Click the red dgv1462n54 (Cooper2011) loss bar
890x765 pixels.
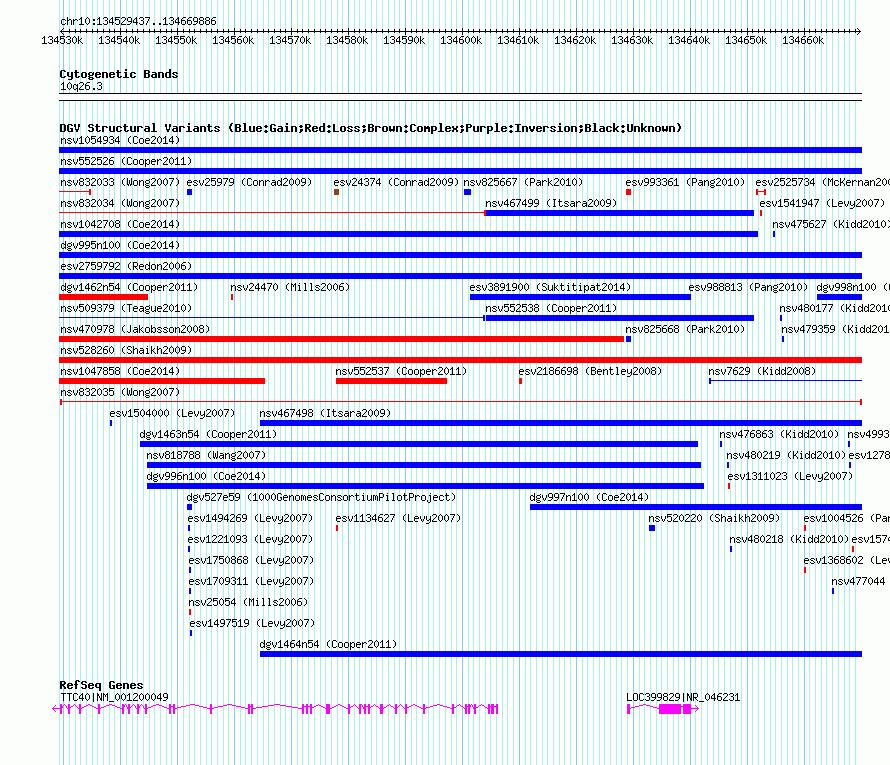click(103, 297)
